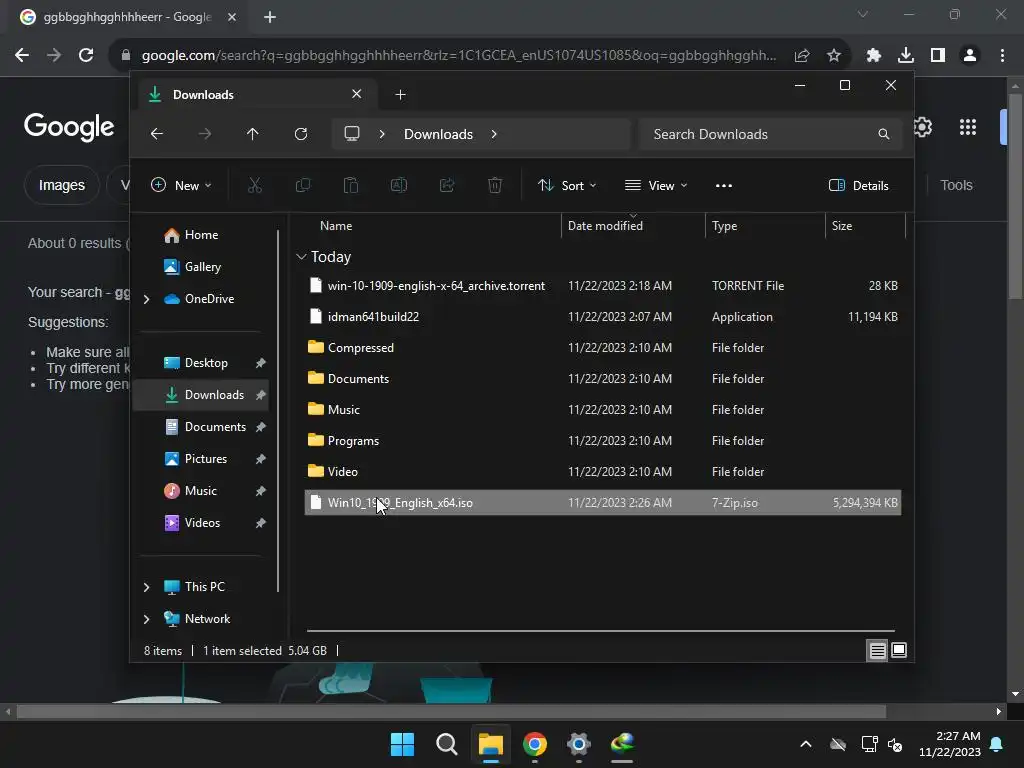1024x768 pixels.
Task: Show hidden system tray icons
Action: coord(806,744)
